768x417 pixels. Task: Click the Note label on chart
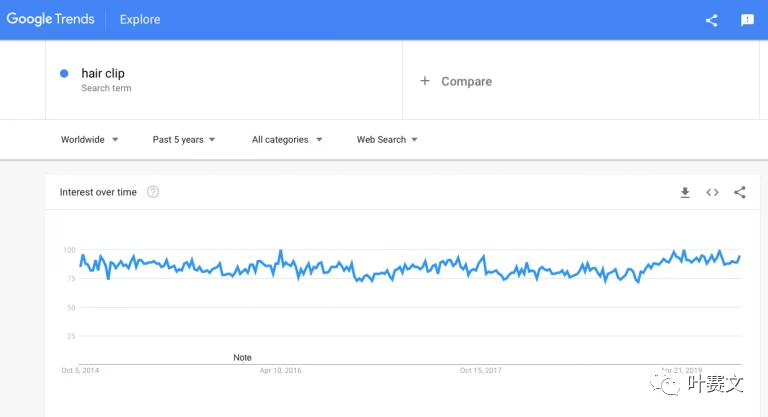pyautogui.click(x=242, y=357)
